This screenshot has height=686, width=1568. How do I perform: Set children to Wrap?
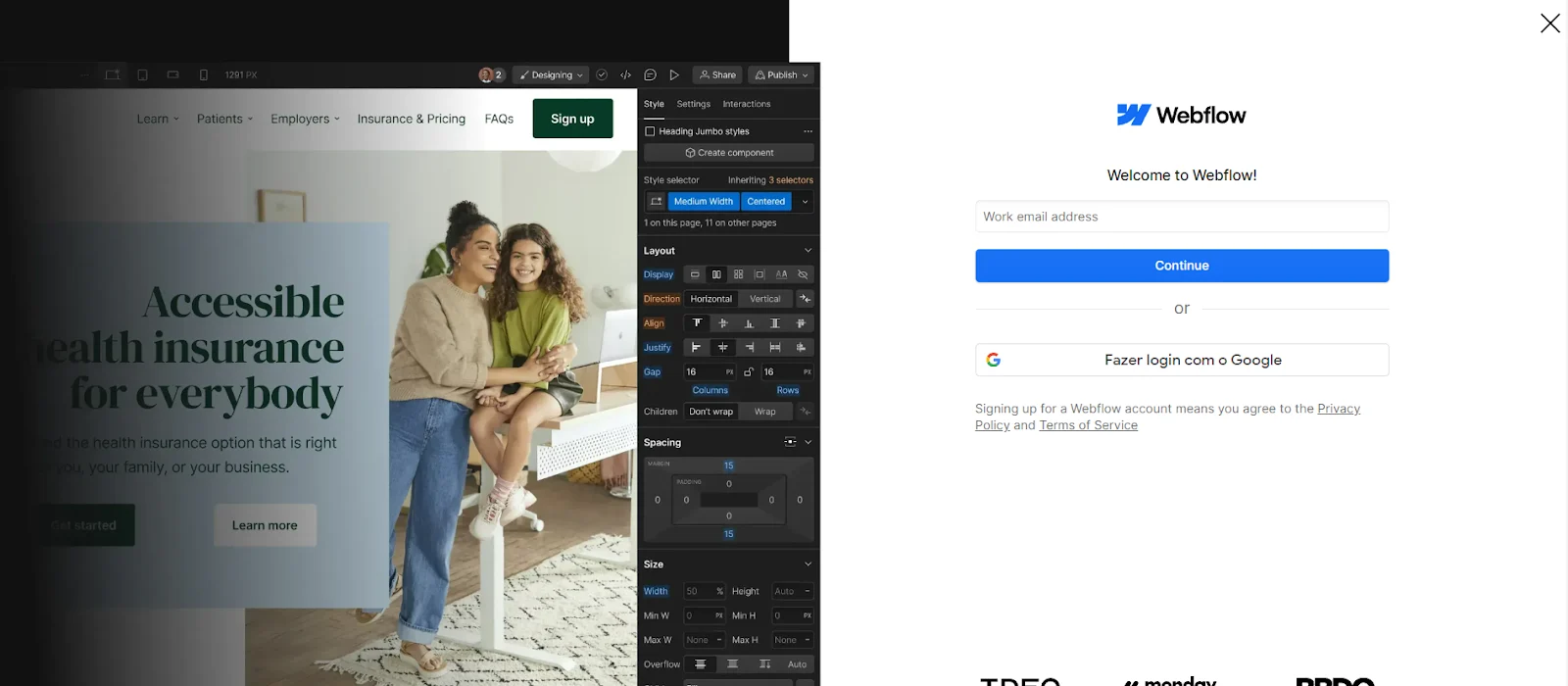pyautogui.click(x=765, y=412)
